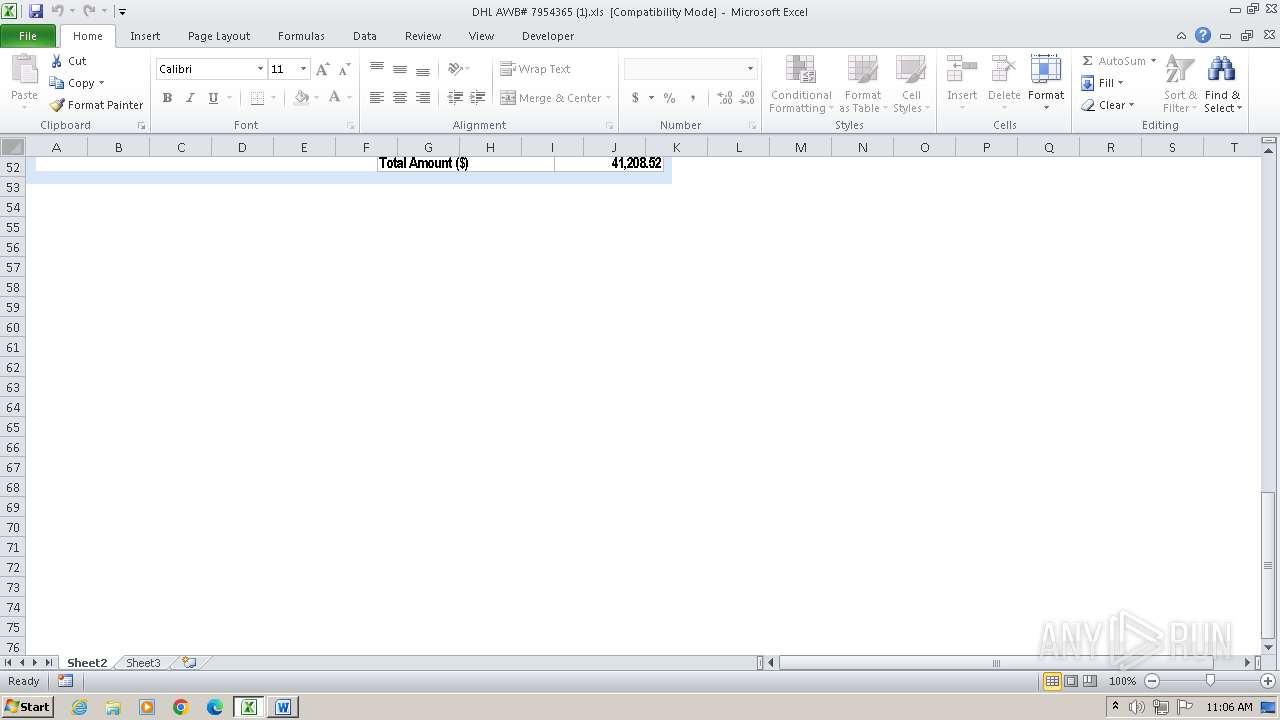Click Merge & Center
The image size is (1280, 720).
click(x=550, y=98)
